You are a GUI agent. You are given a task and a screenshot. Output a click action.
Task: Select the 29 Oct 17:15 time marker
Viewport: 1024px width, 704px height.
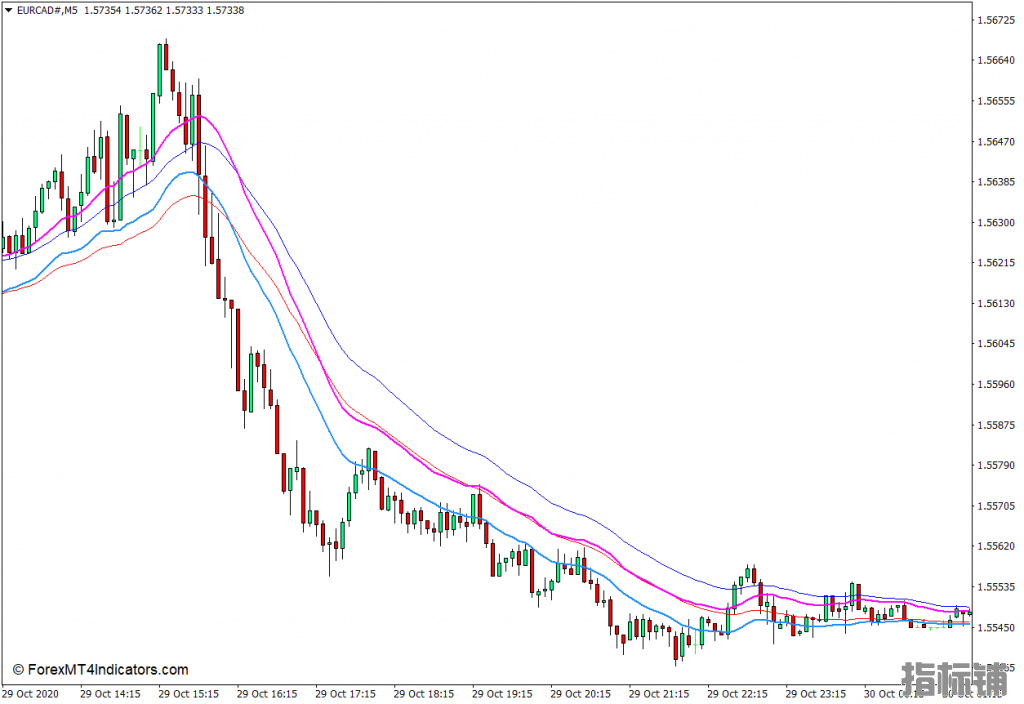point(345,693)
